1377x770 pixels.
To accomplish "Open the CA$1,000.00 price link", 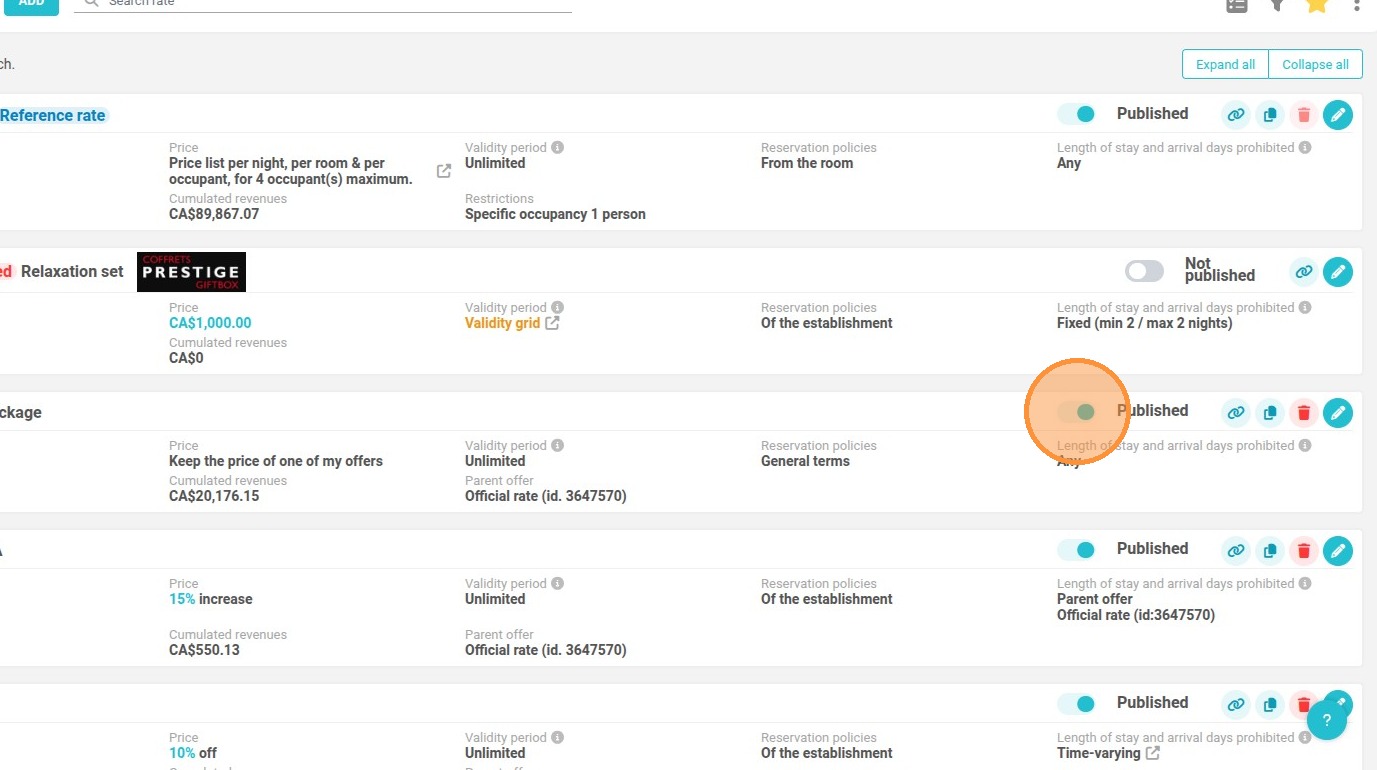I will (x=210, y=323).
